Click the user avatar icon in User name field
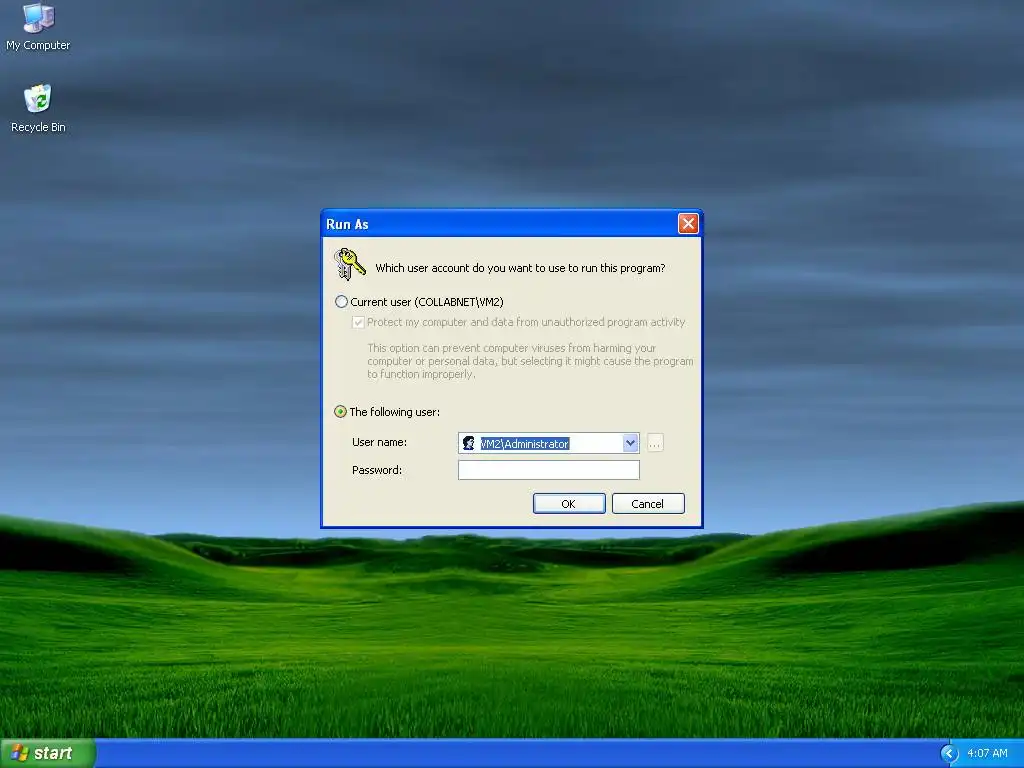This screenshot has width=1024, height=768. 468,443
